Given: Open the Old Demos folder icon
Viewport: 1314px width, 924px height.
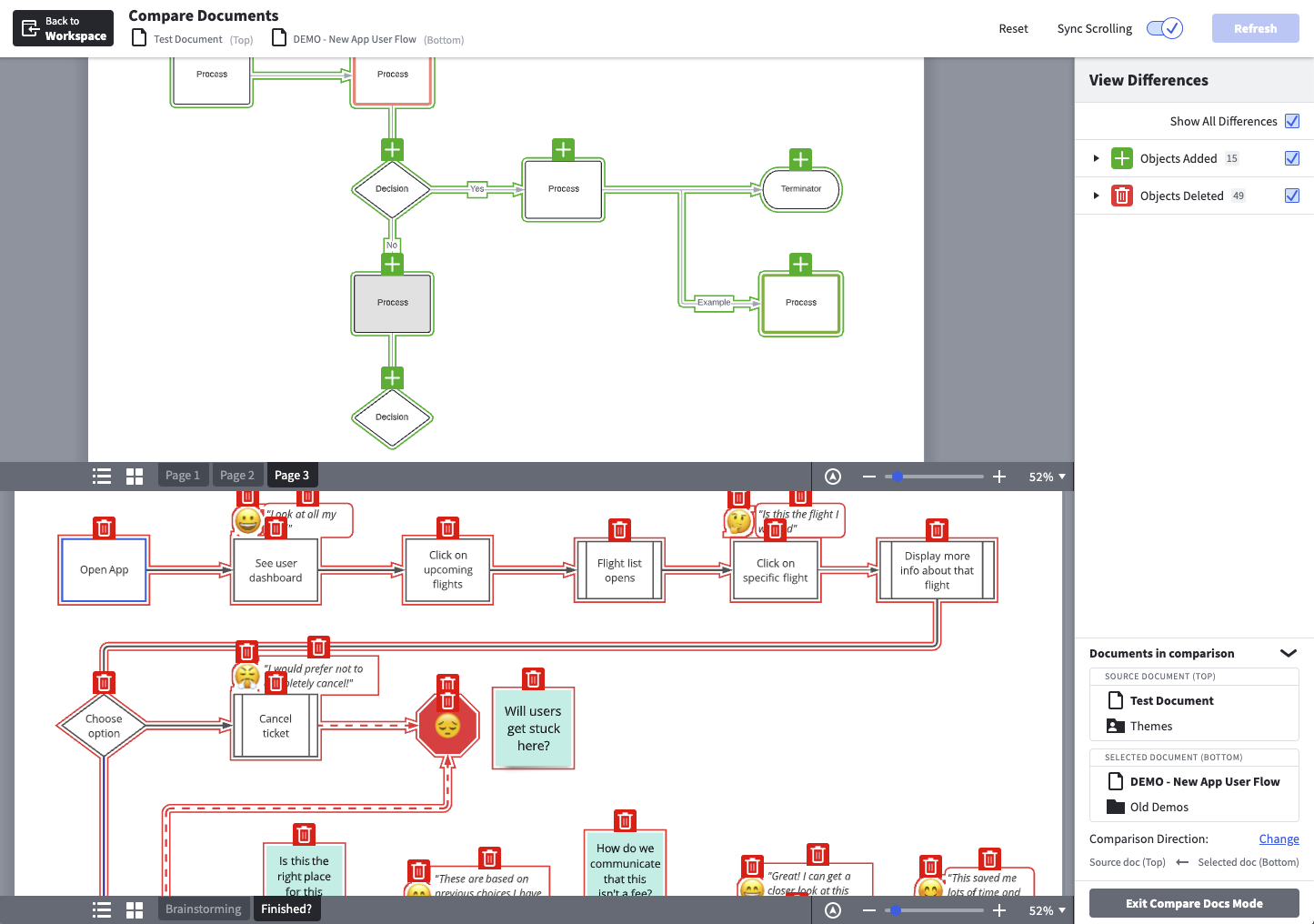Looking at the screenshot, I should point(1117,807).
